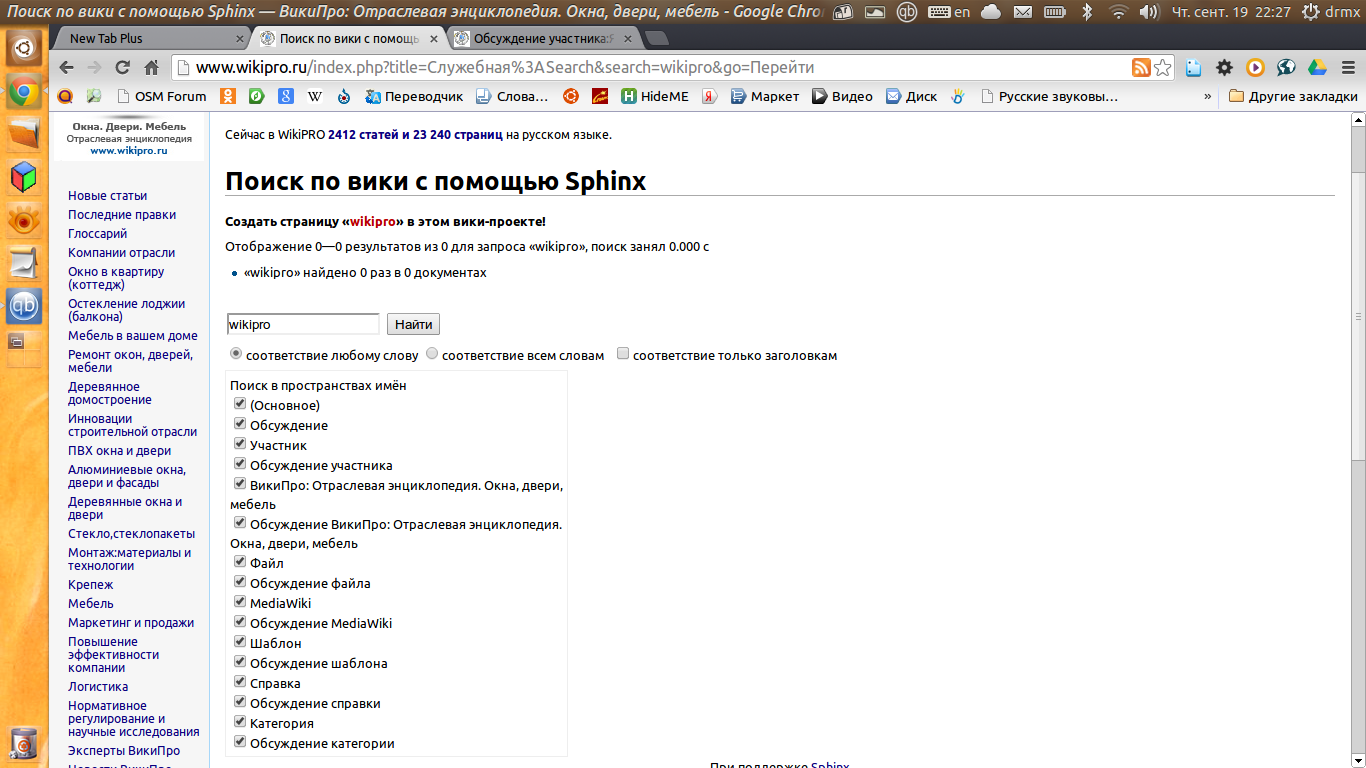1366x768 pixels.
Task: Switch to the 'Обсуждение участника' tab
Action: pyautogui.click(x=545, y=39)
